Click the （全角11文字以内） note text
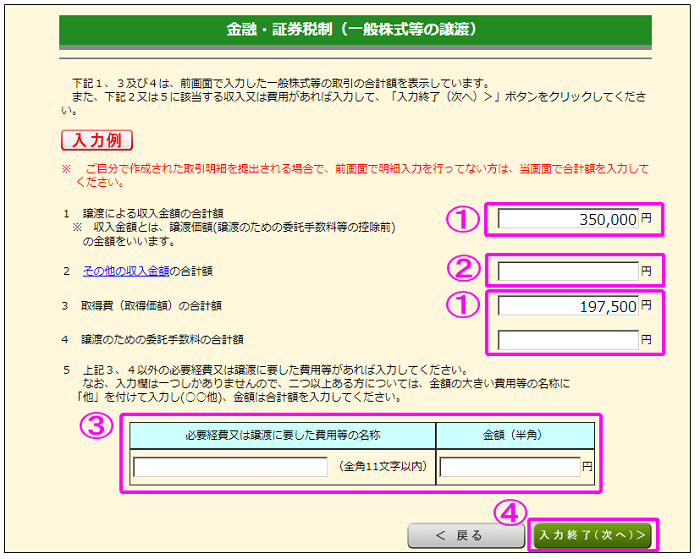The width and height of the screenshot is (700, 559). point(383,467)
